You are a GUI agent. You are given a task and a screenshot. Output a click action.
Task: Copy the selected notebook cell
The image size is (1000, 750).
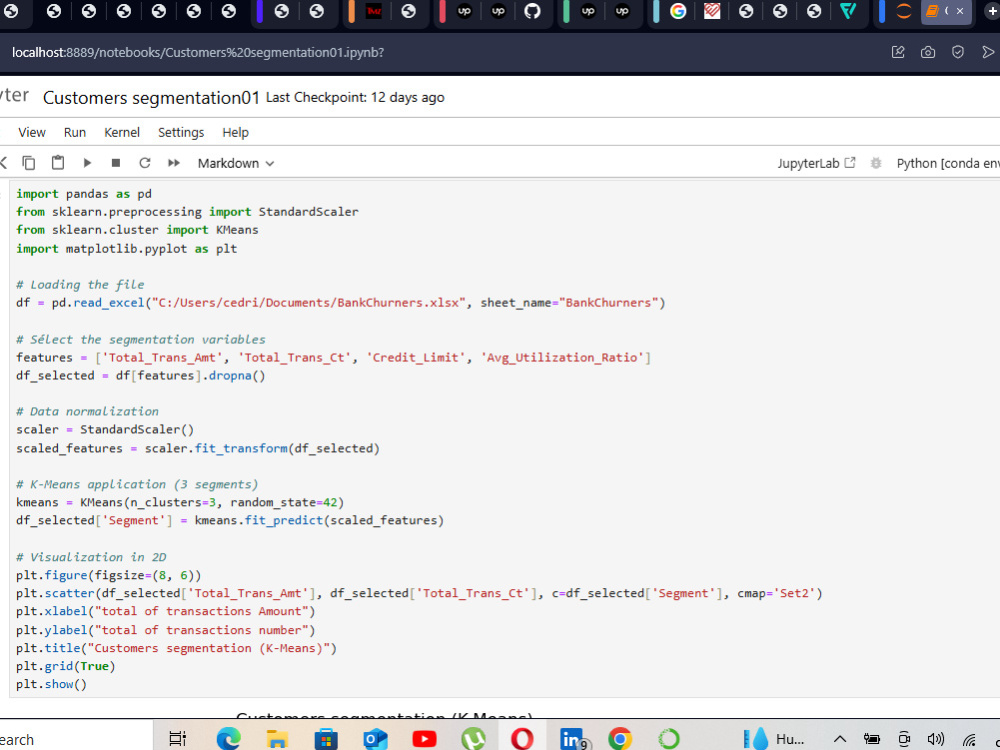pos(29,163)
